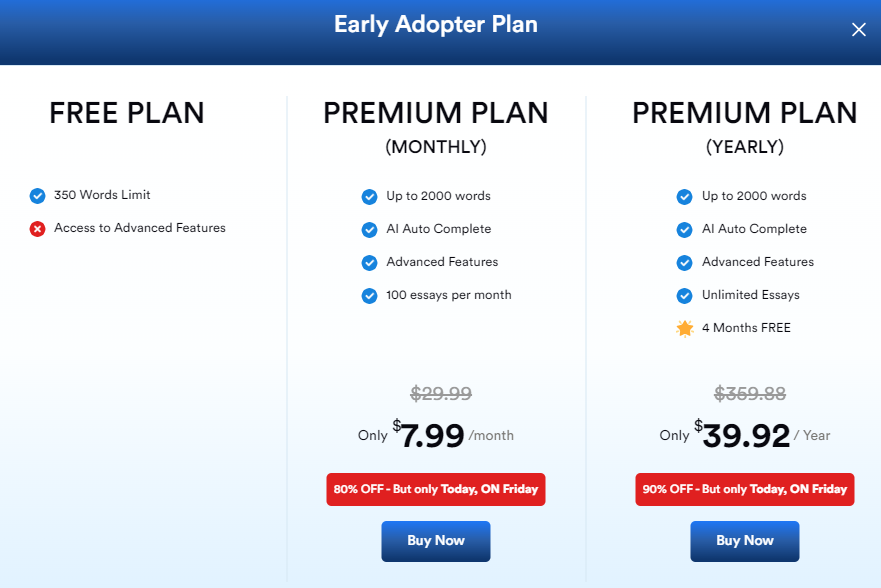This screenshot has width=881, height=588.
Task: Click checkmark beside Unlimited Essays
Action: tap(684, 295)
